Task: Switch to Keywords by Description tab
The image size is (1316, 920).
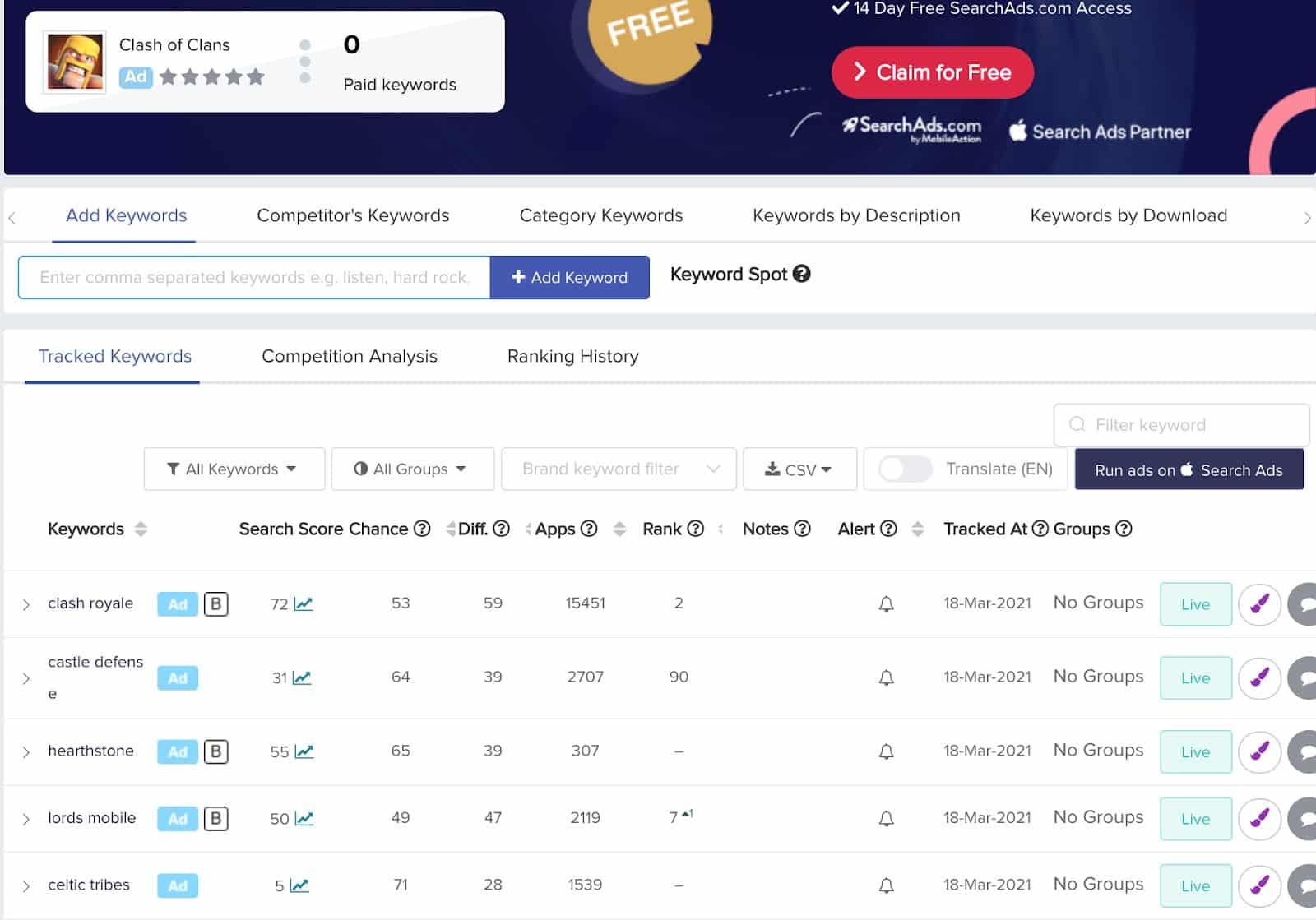Action: point(856,215)
